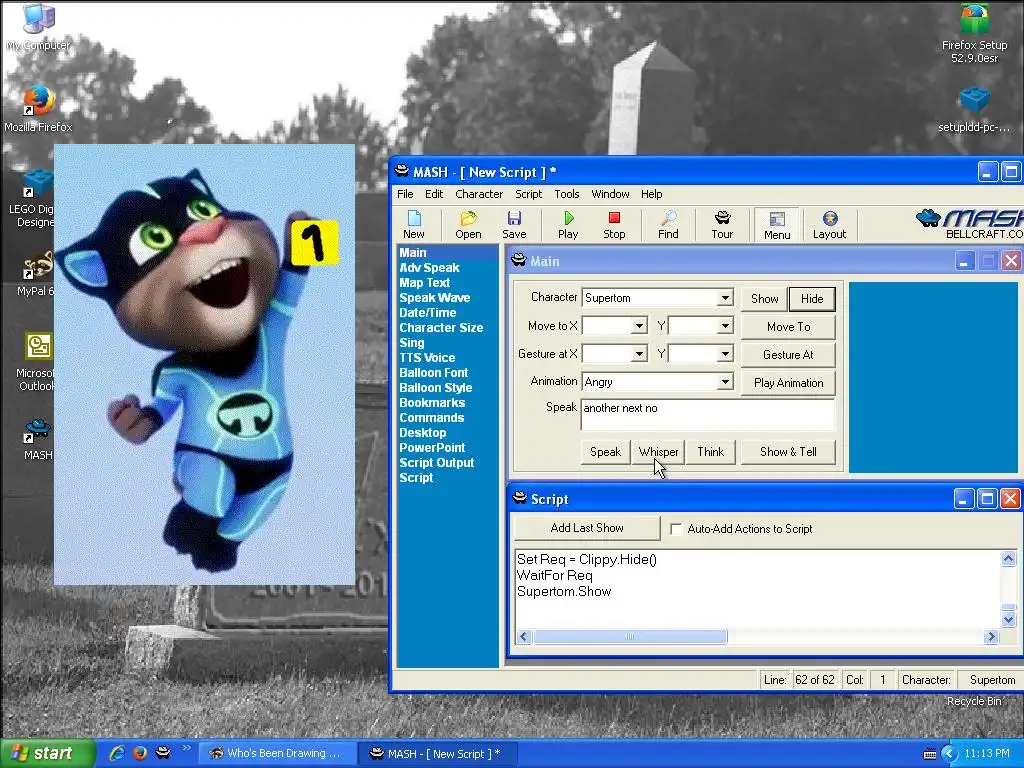Click the Think button
Image resolution: width=1024 pixels, height=768 pixels.
pyautogui.click(x=711, y=451)
